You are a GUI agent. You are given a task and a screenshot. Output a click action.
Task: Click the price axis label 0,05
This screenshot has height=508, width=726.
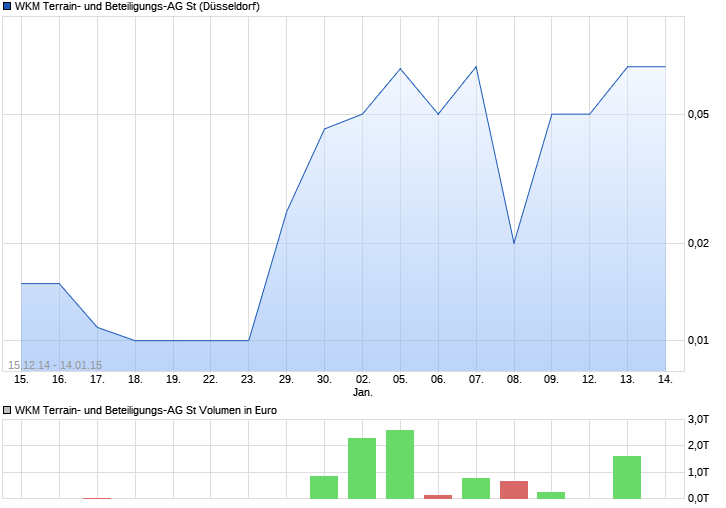click(698, 114)
